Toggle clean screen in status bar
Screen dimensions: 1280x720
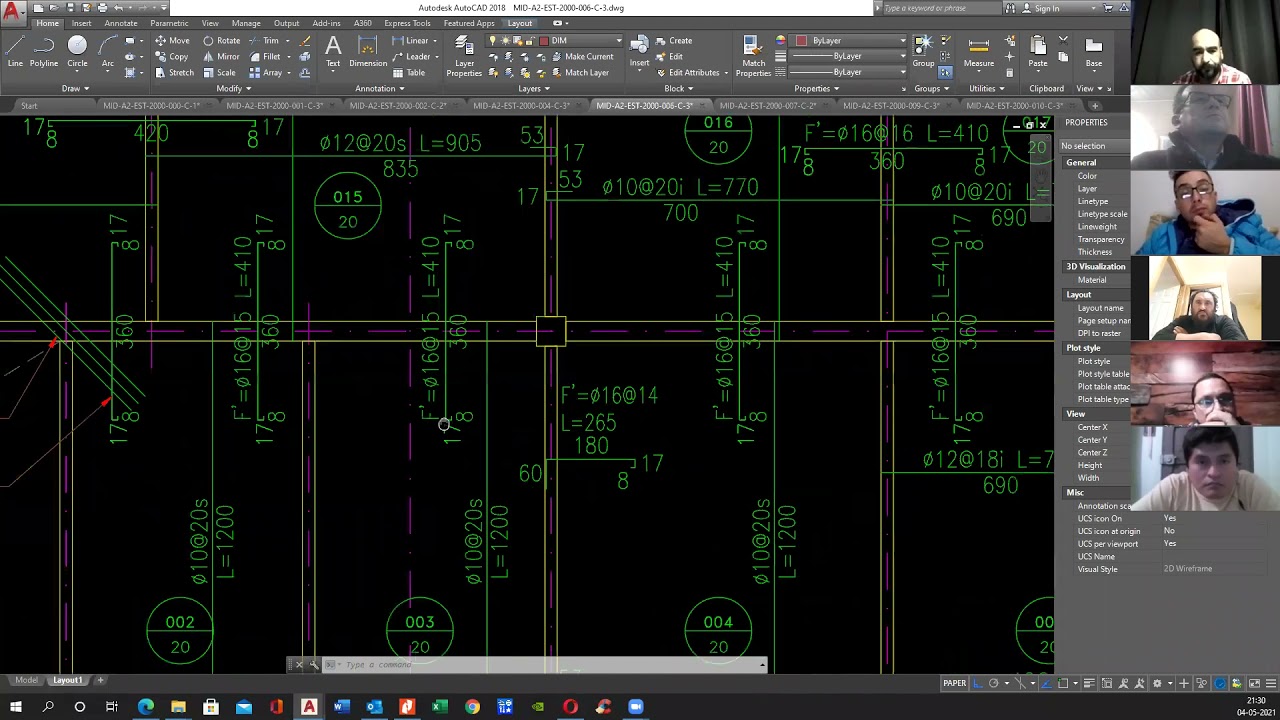pyautogui.click(x=1254, y=684)
